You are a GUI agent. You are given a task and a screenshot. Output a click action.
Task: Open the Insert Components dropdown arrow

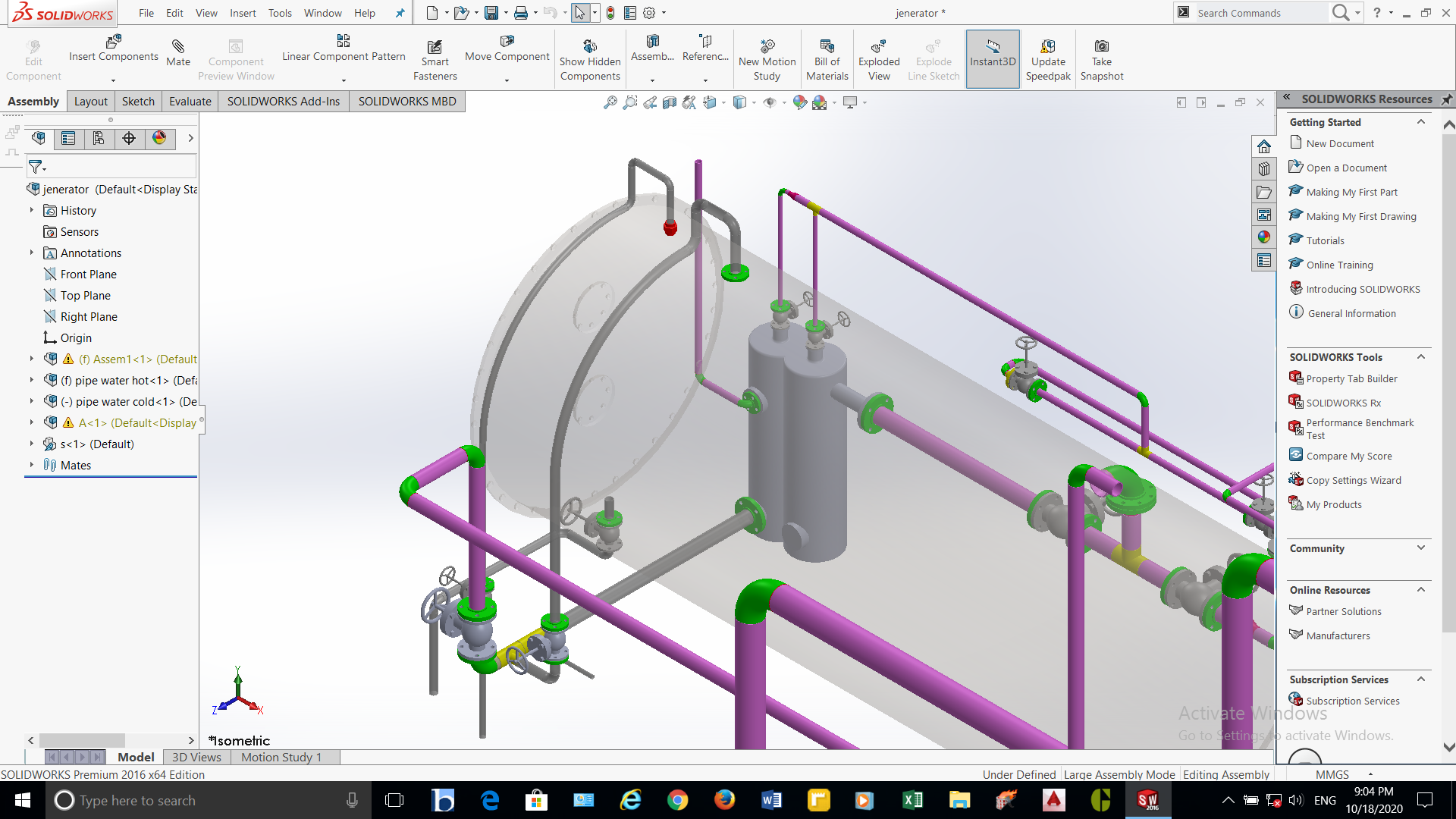coord(113,80)
